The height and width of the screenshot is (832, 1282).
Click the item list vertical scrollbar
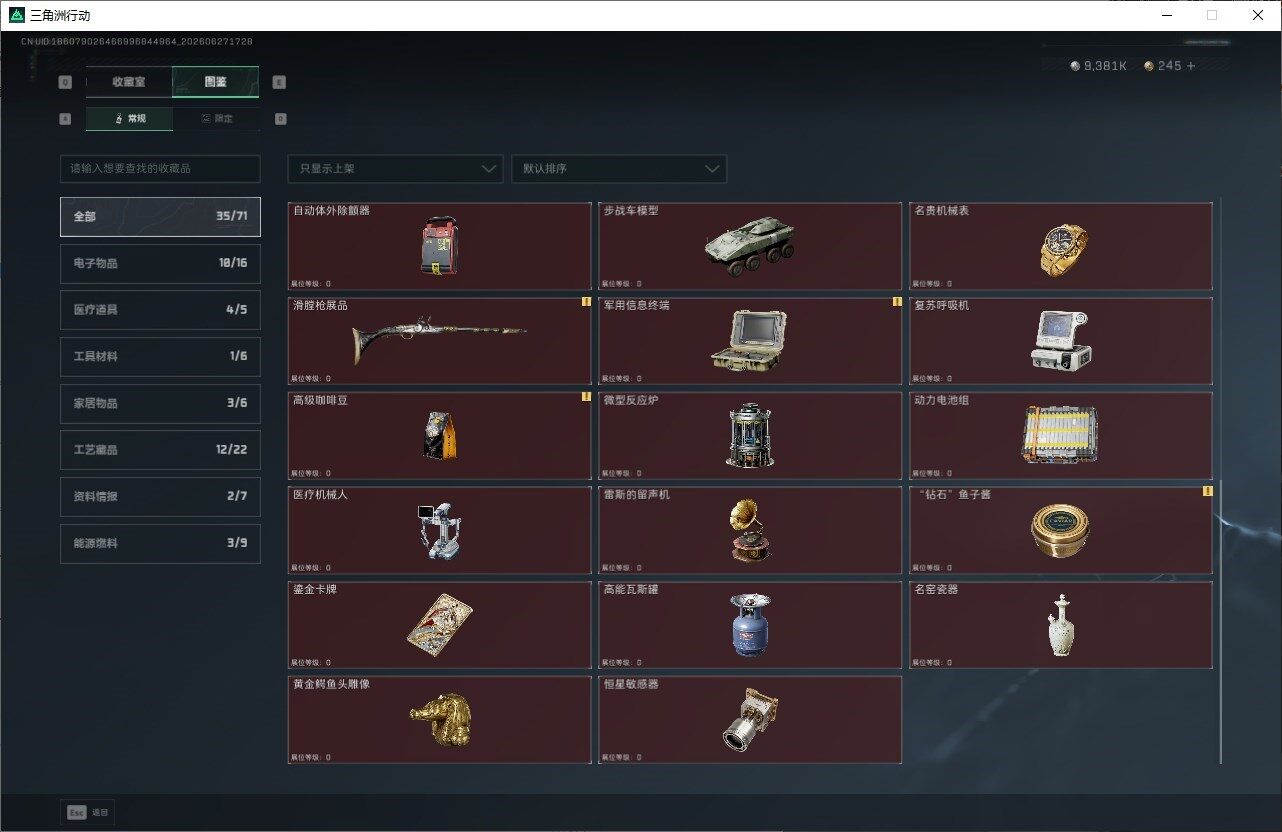[1219, 480]
